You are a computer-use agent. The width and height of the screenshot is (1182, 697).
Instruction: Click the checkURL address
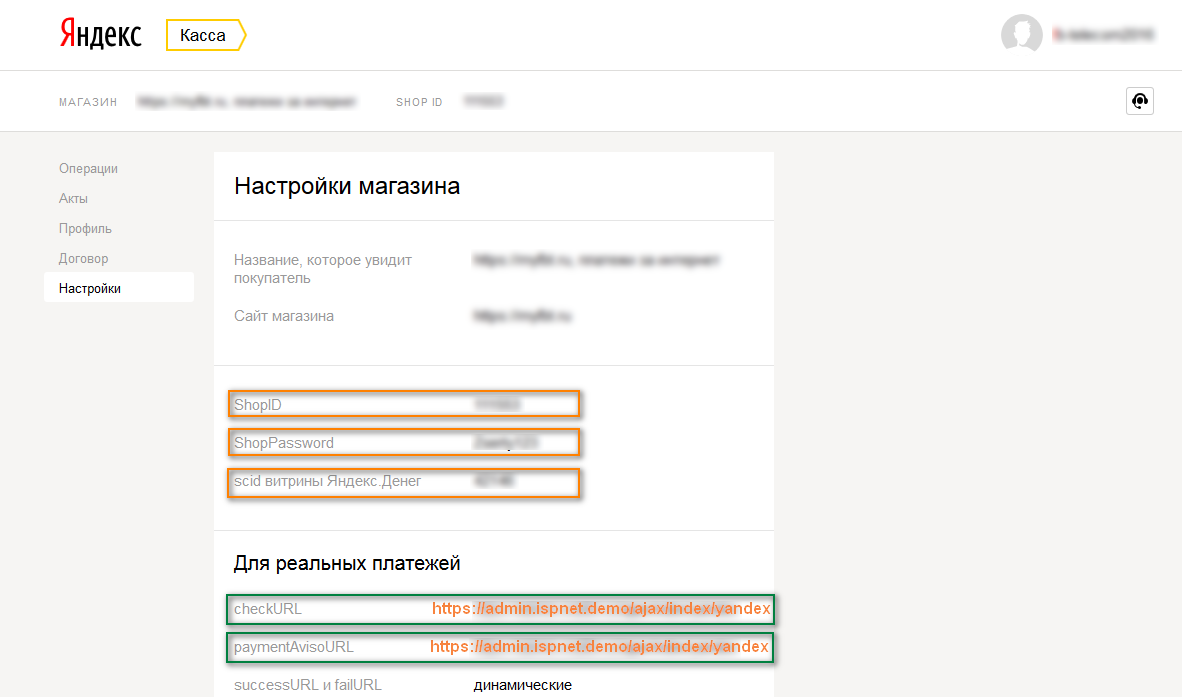coord(600,609)
